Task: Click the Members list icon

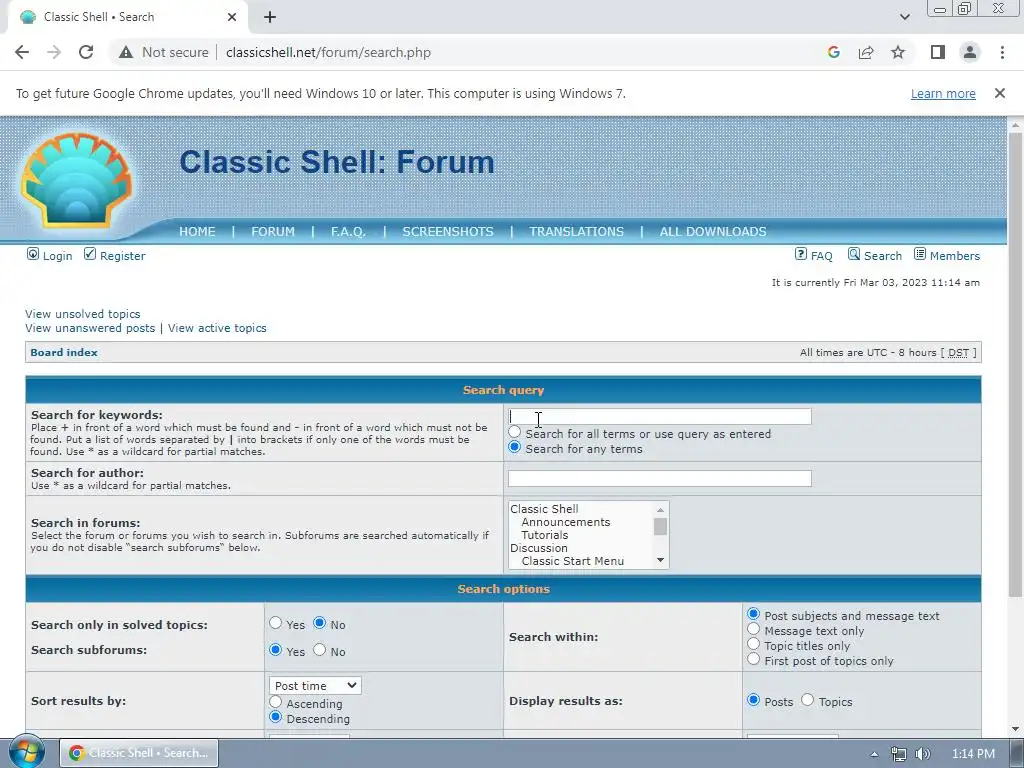Action: (920, 254)
